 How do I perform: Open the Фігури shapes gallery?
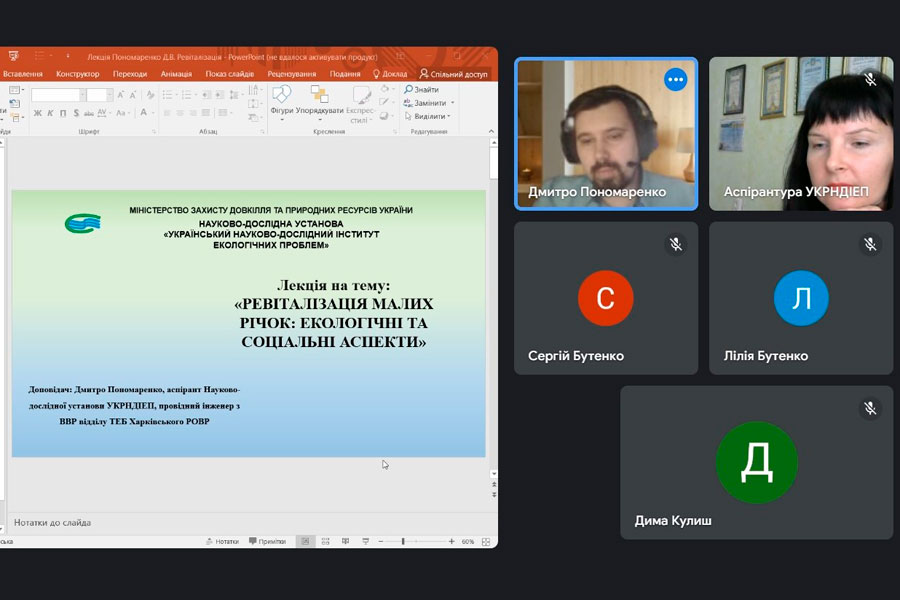click(x=281, y=97)
